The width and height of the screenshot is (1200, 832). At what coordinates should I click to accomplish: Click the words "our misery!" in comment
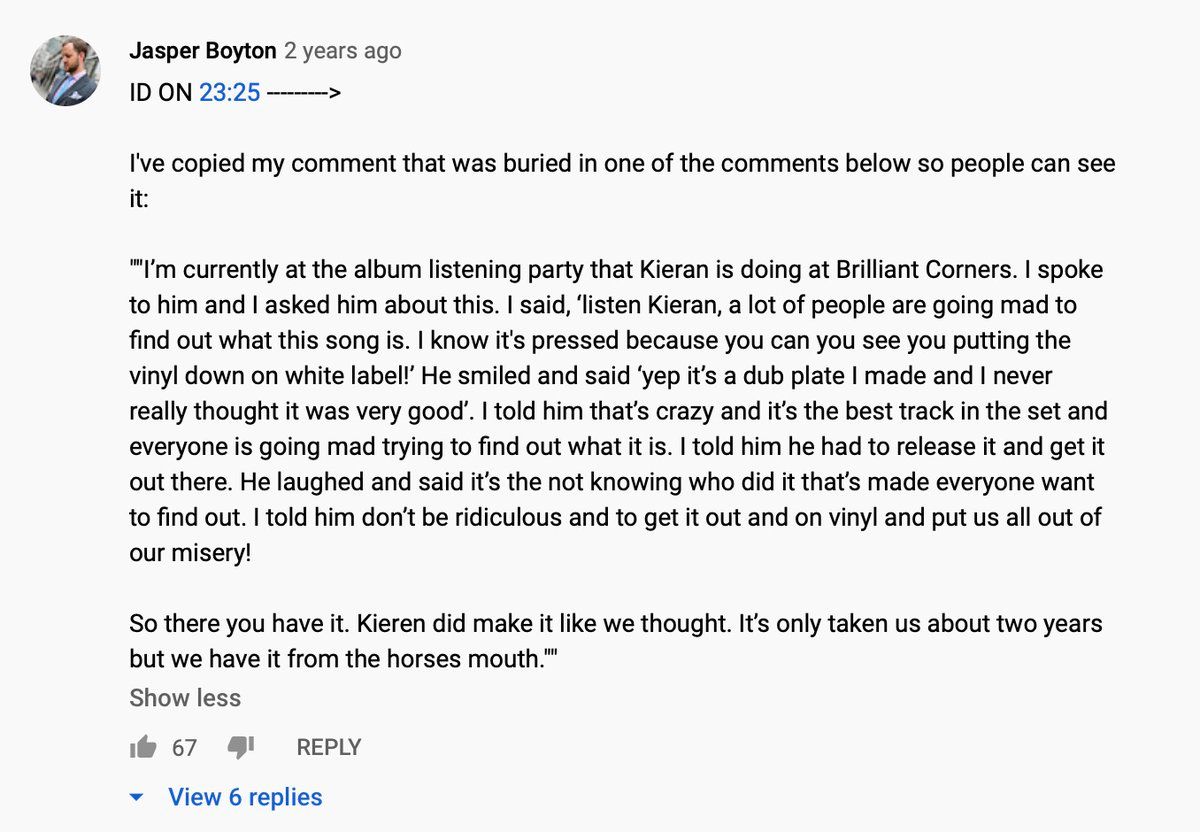coord(190,553)
